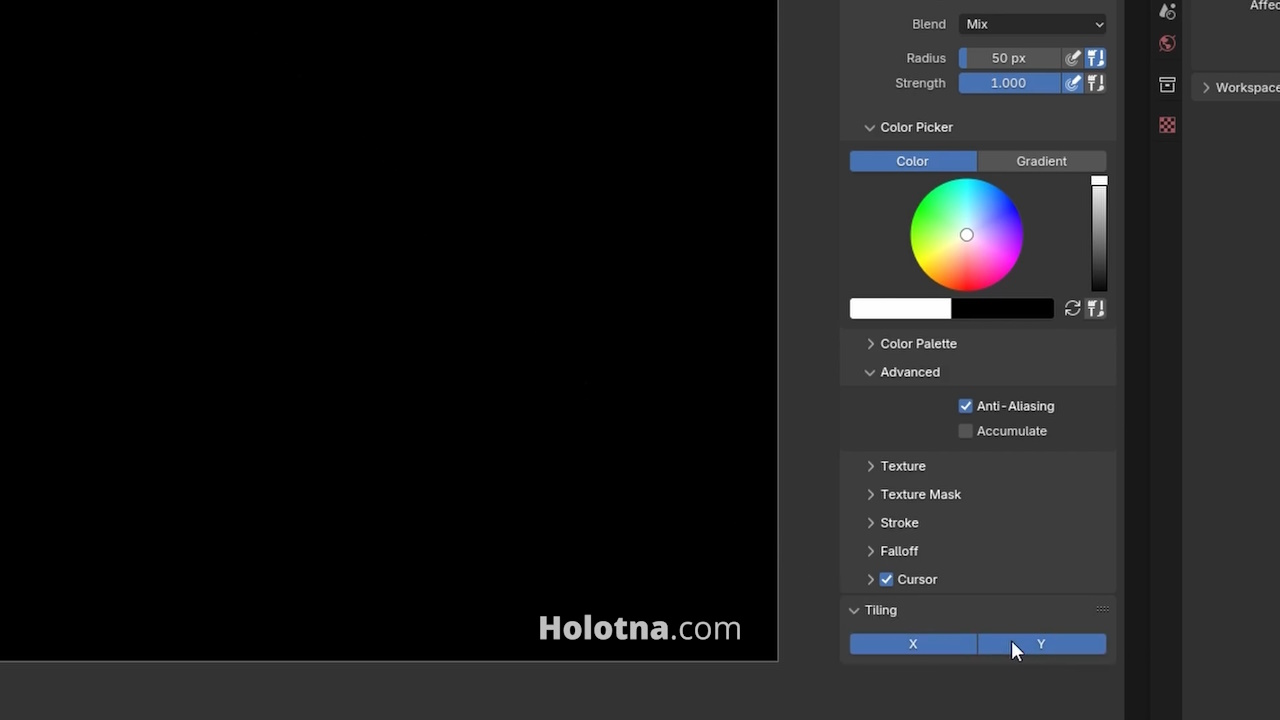The image size is (1280, 720).
Task: Switch to the Gradient tab
Action: pyautogui.click(x=1042, y=161)
